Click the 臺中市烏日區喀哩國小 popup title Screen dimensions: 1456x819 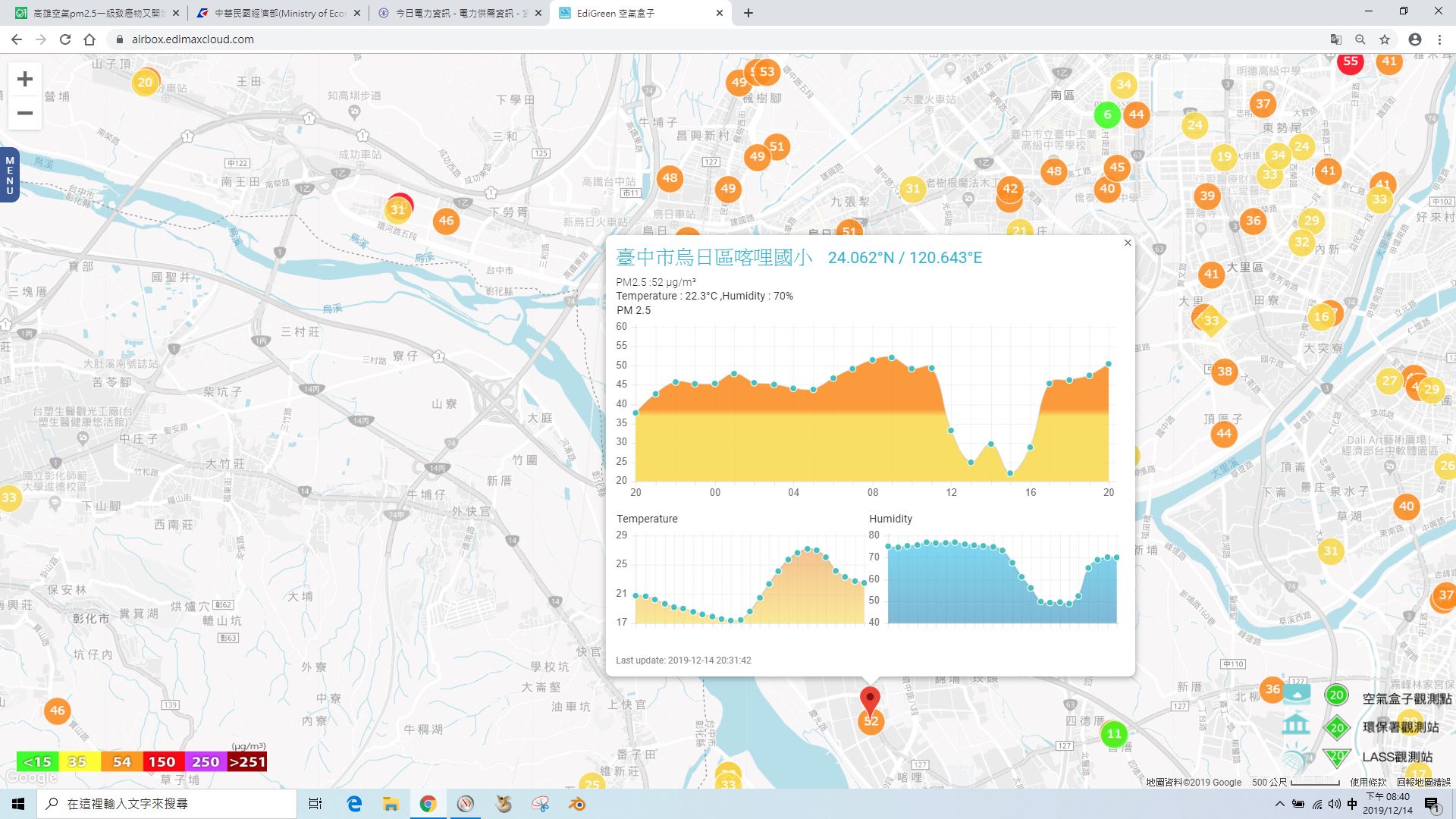[714, 258]
